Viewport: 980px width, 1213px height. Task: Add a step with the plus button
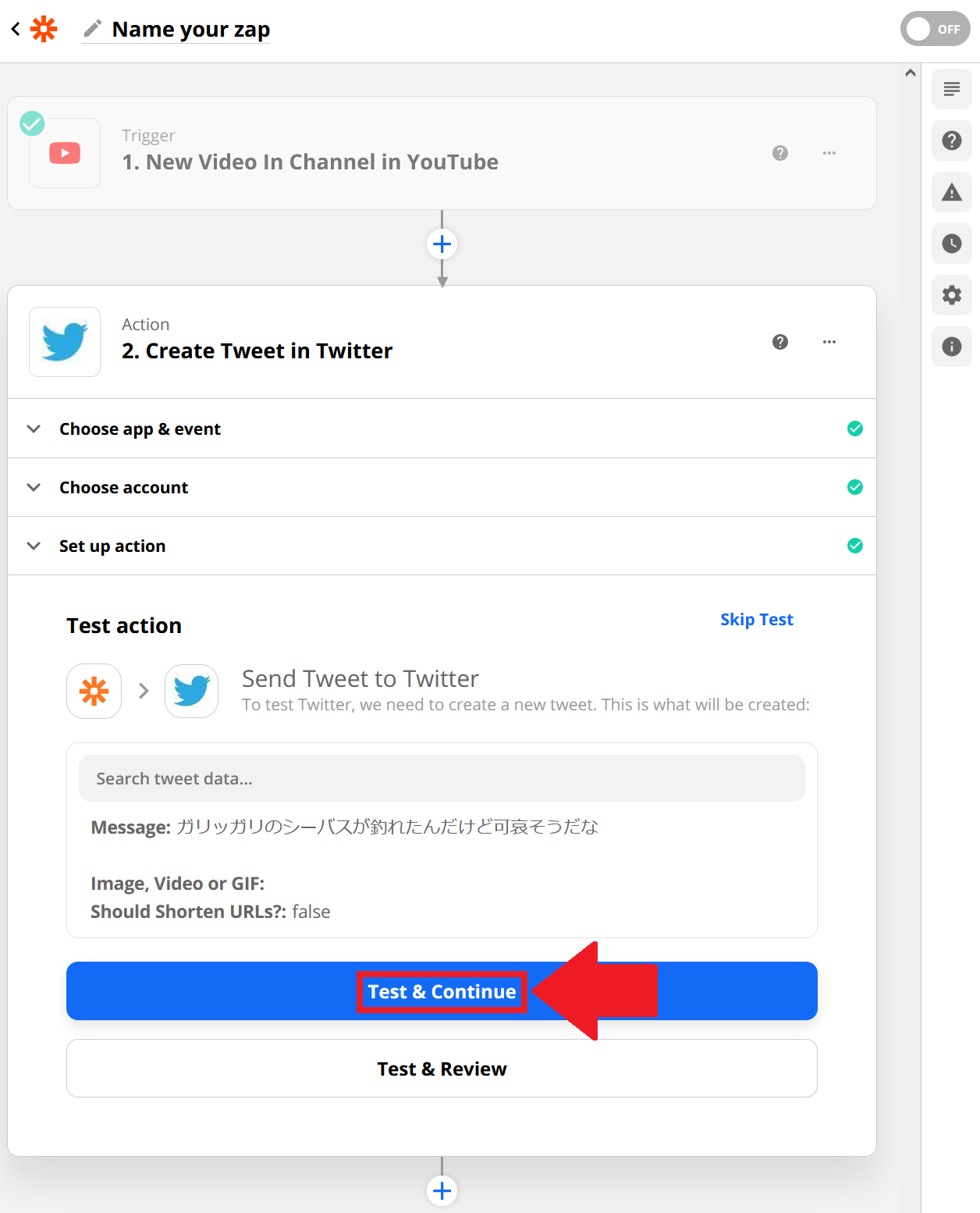click(x=442, y=244)
